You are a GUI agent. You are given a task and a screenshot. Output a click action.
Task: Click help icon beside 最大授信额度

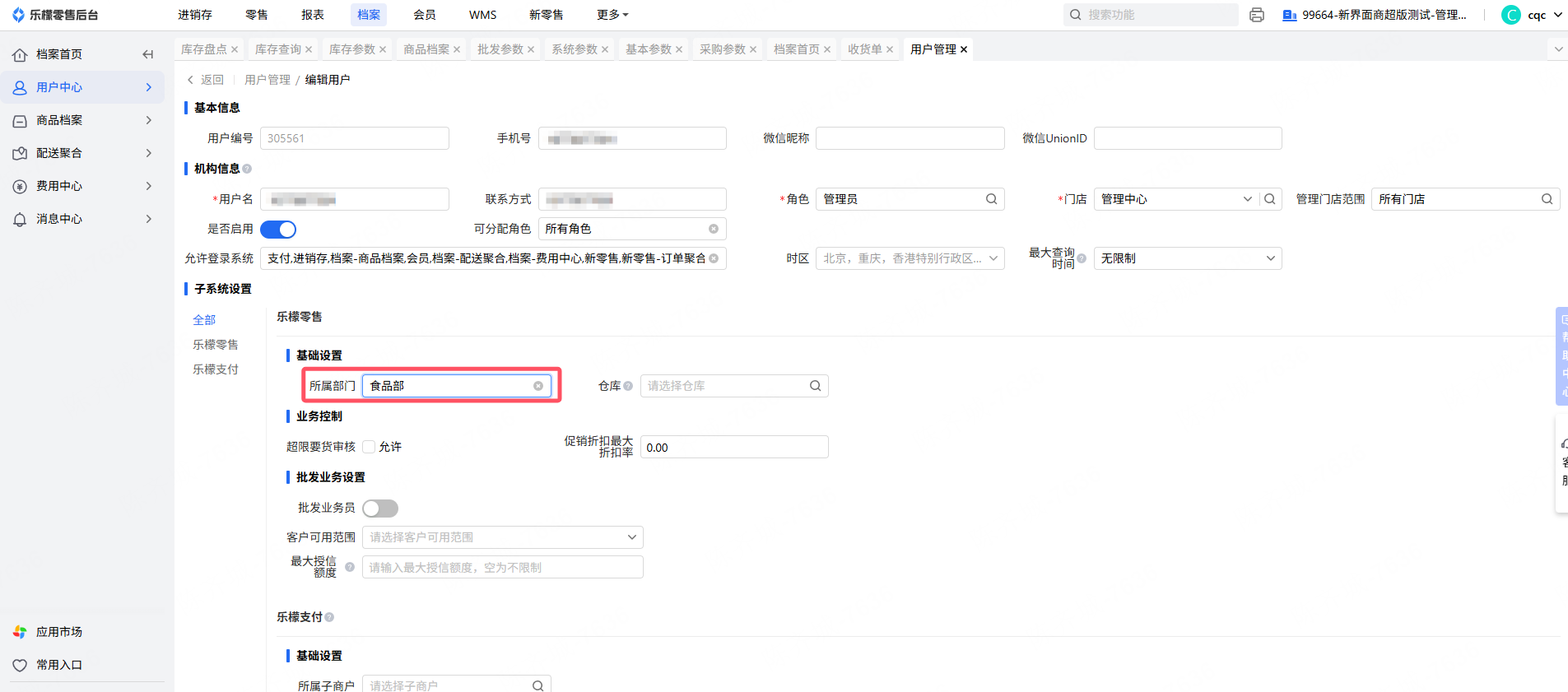[x=350, y=567]
